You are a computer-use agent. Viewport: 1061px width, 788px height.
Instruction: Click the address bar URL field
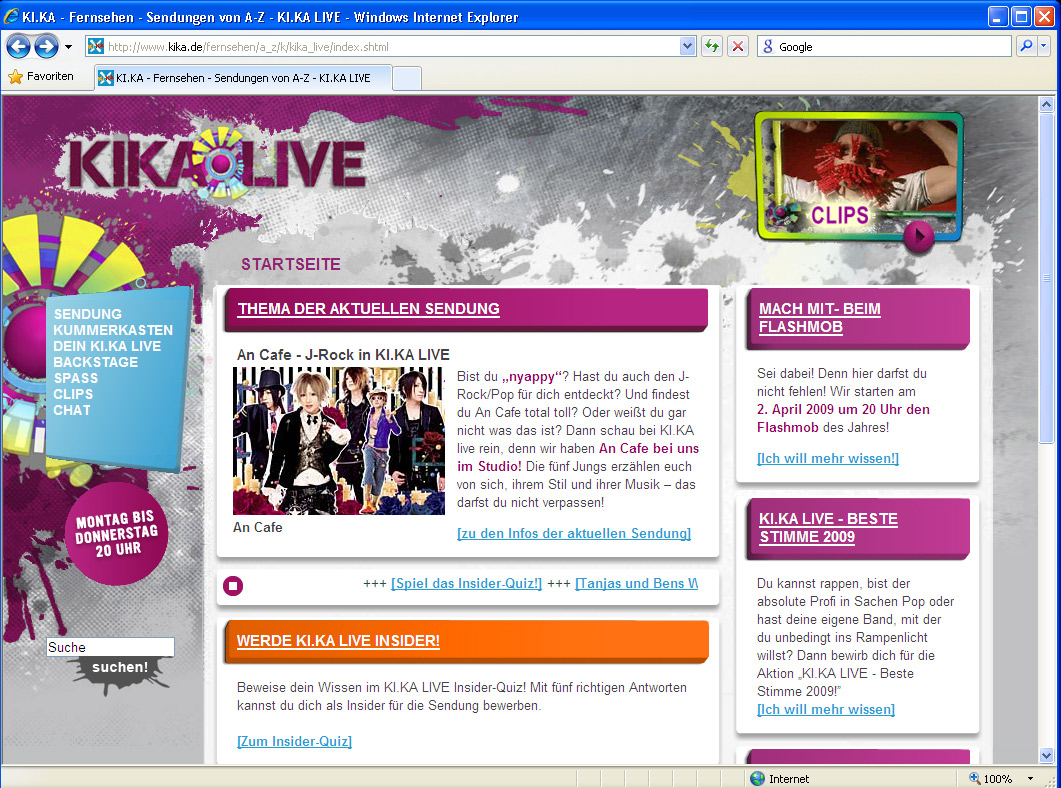point(392,47)
